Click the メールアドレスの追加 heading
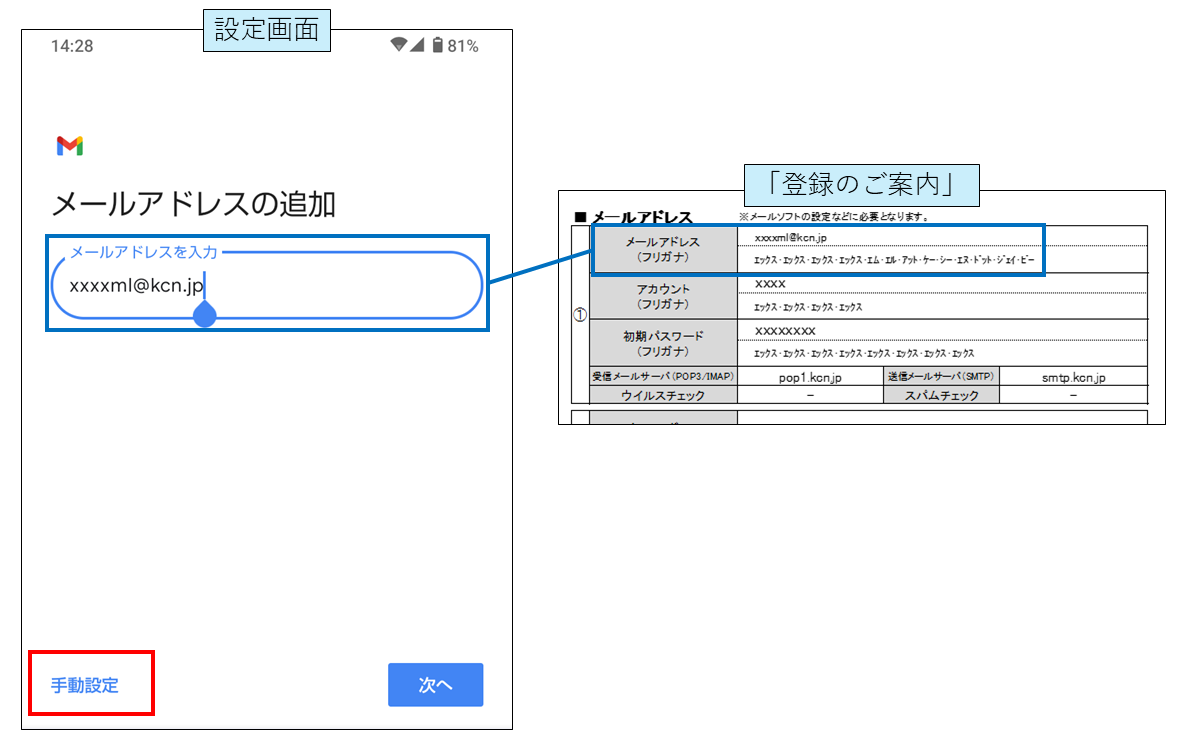 coord(193,205)
